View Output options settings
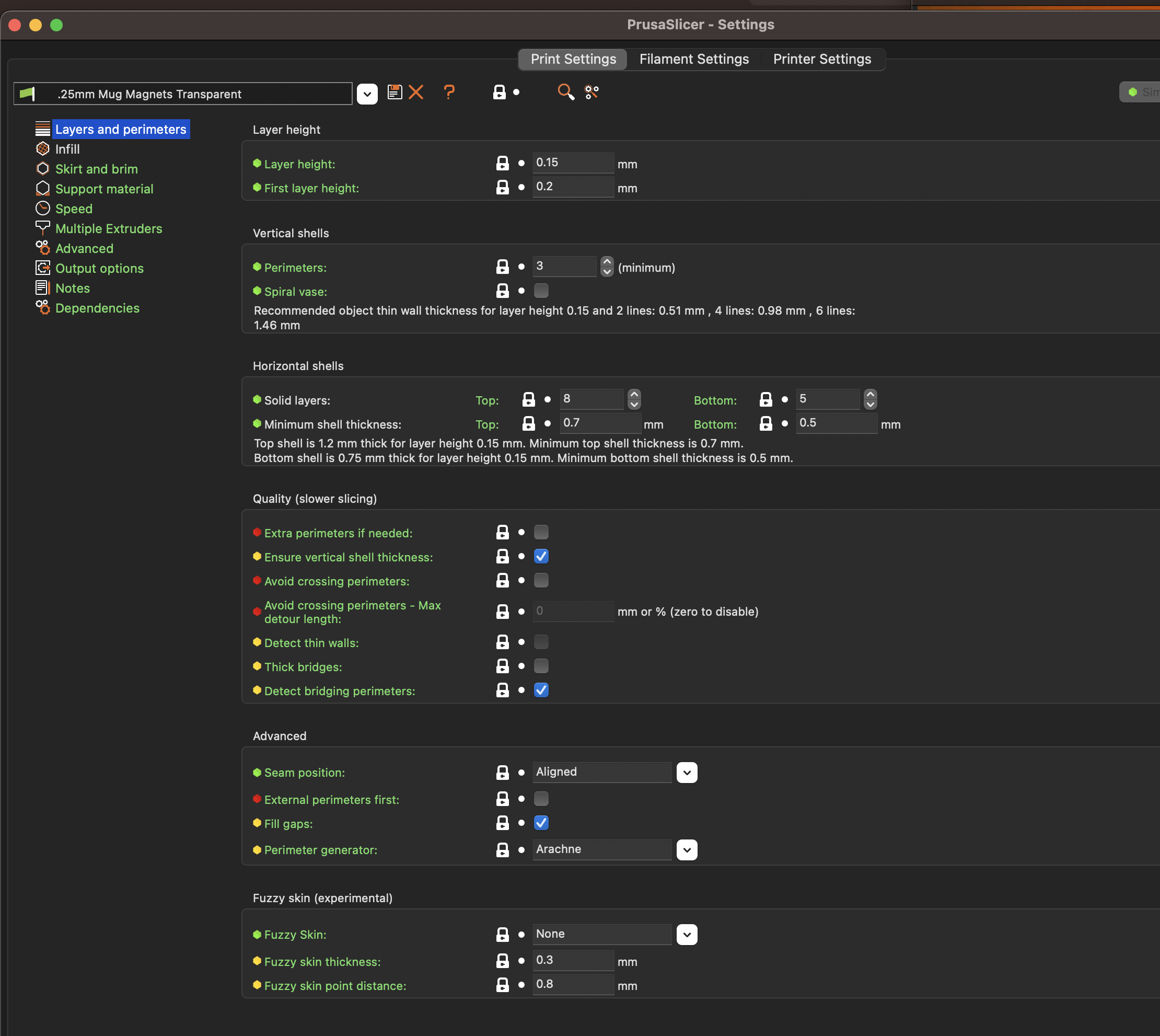1160x1036 pixels. point(99,268)
